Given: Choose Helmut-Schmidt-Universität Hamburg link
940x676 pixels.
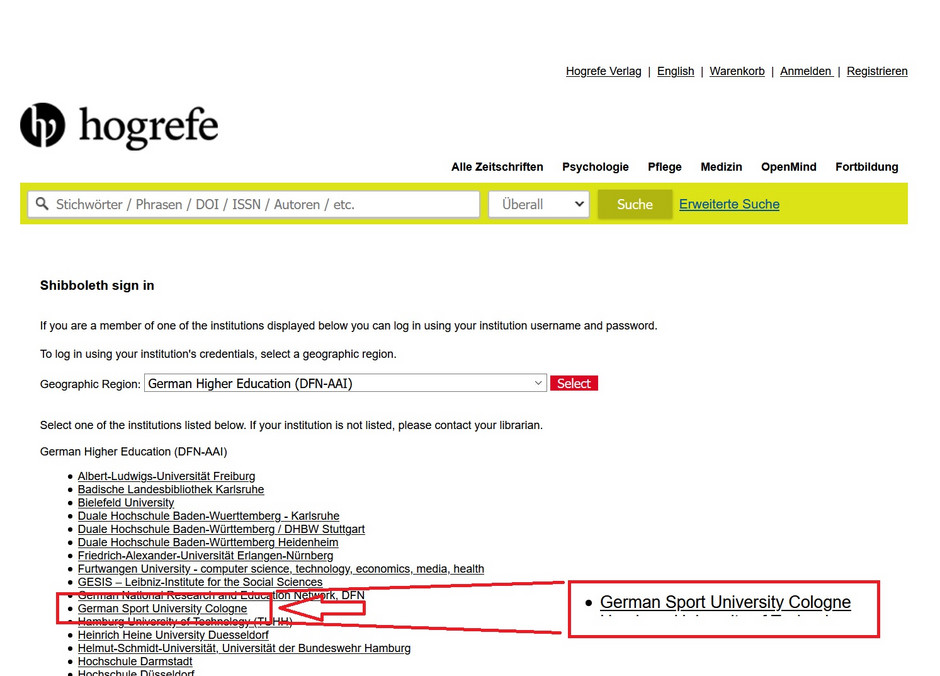Looking at the screenshot, I should 244,648.
